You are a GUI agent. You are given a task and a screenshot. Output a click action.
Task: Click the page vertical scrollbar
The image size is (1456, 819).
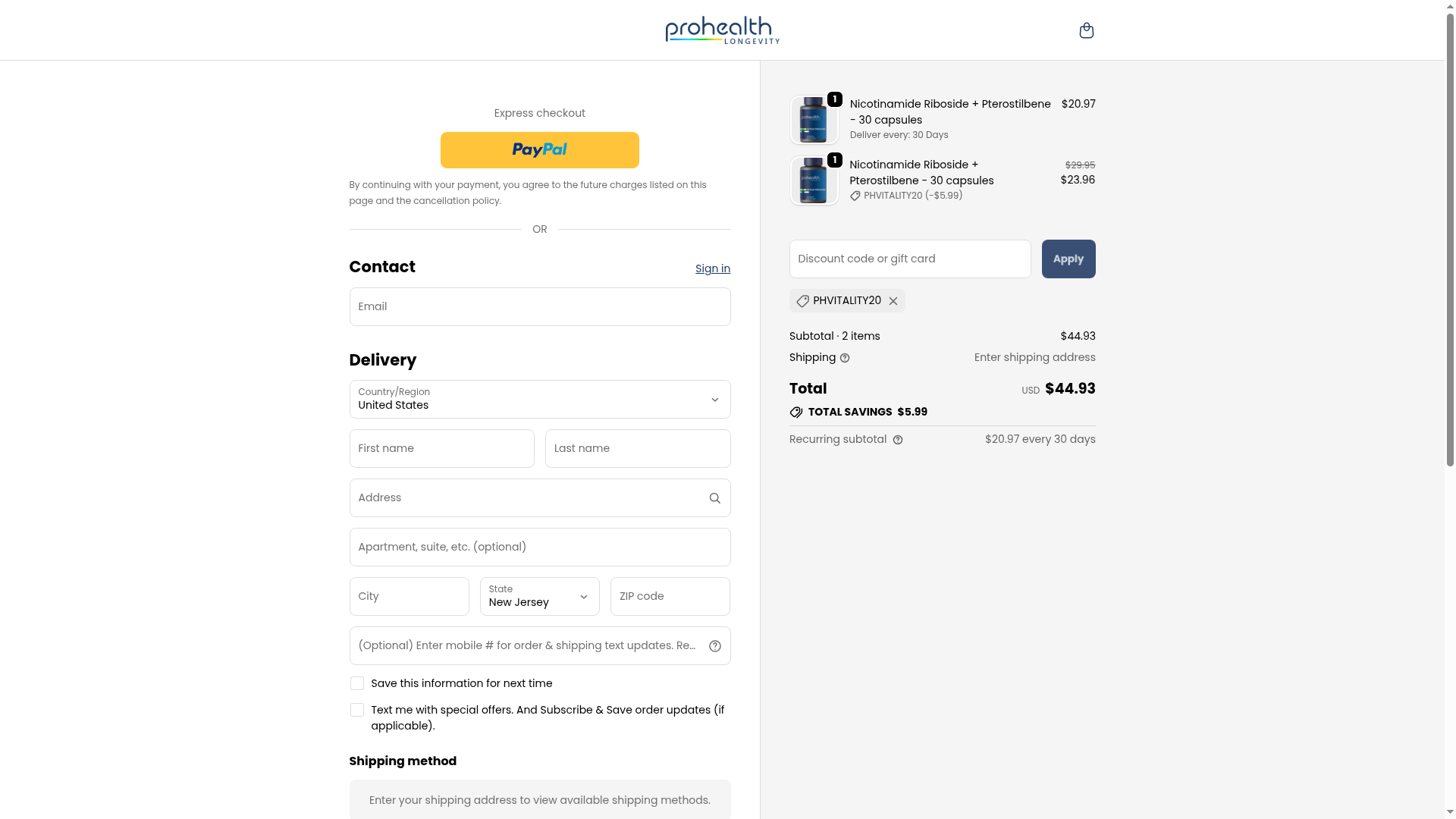point(1450,303)
